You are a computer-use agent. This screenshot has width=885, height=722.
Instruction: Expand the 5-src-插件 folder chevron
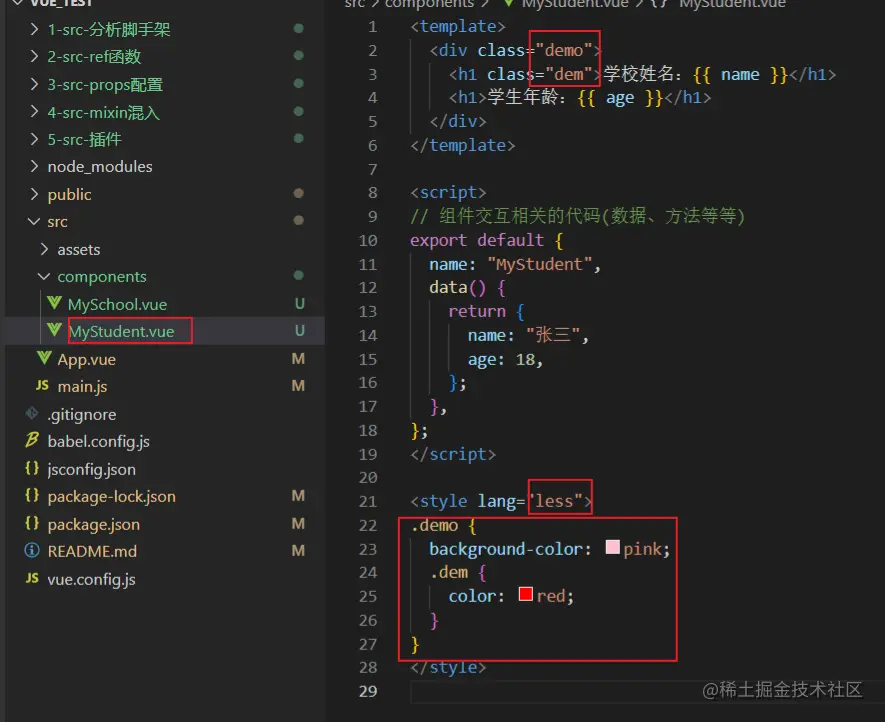(x=34, y=139)
